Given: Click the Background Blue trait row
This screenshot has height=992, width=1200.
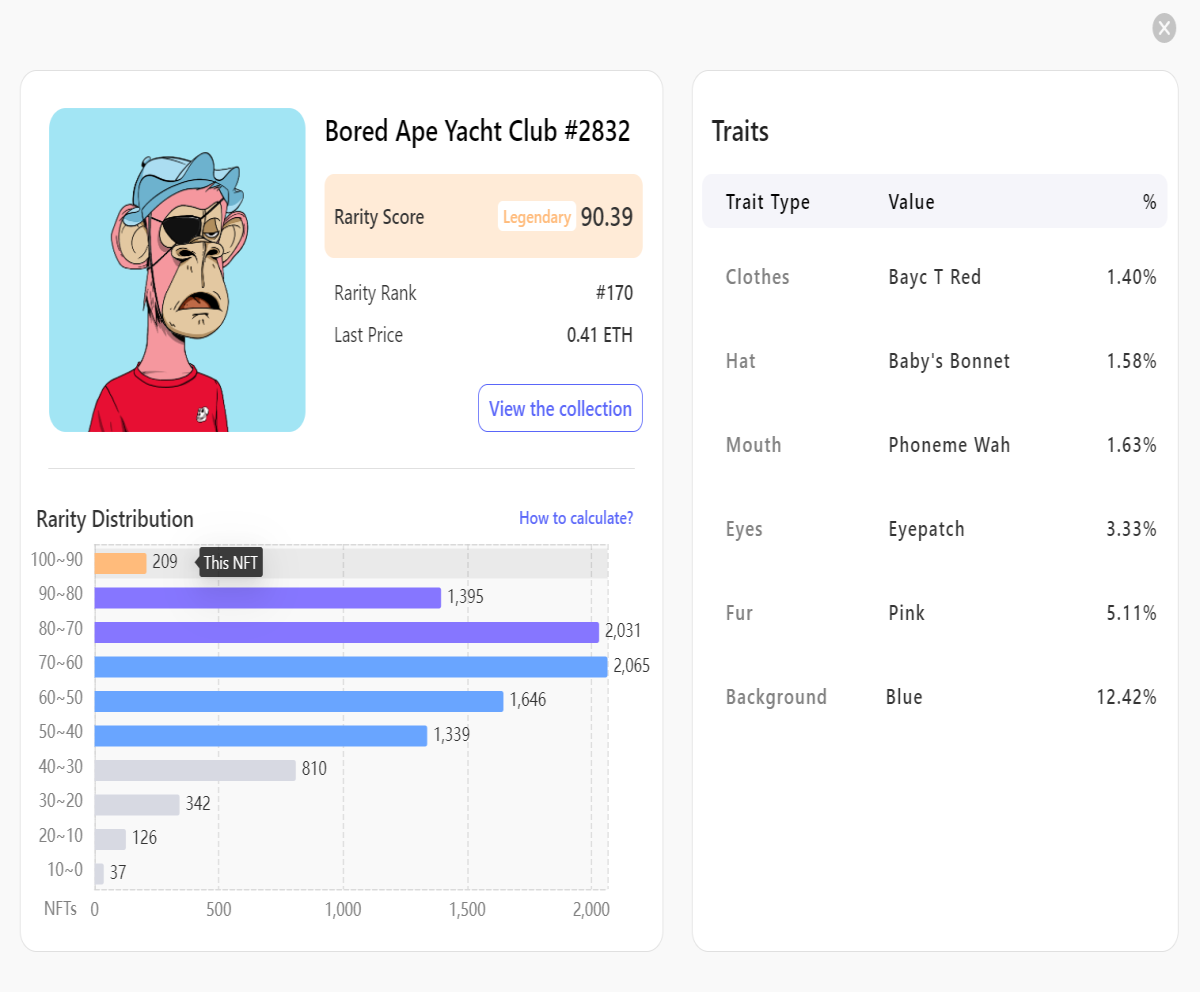Looking at the screenshot, I should [935, 697].
